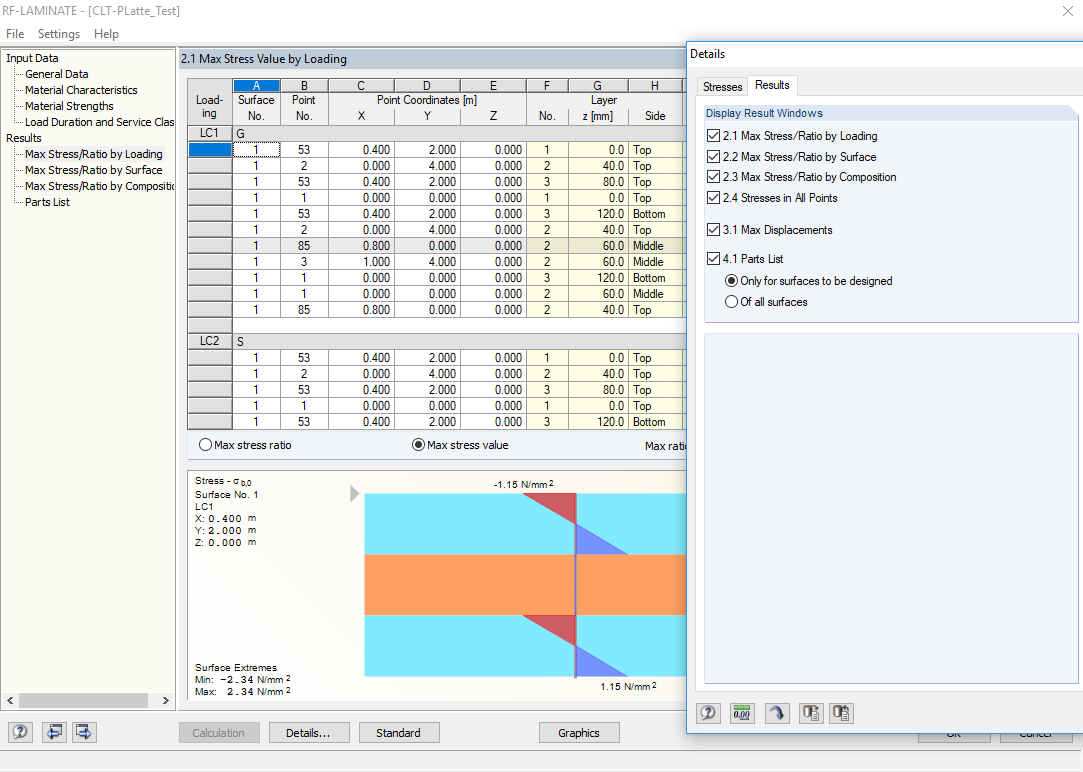
Task: Load parameters from database via icon
Action: click(841, 713)
